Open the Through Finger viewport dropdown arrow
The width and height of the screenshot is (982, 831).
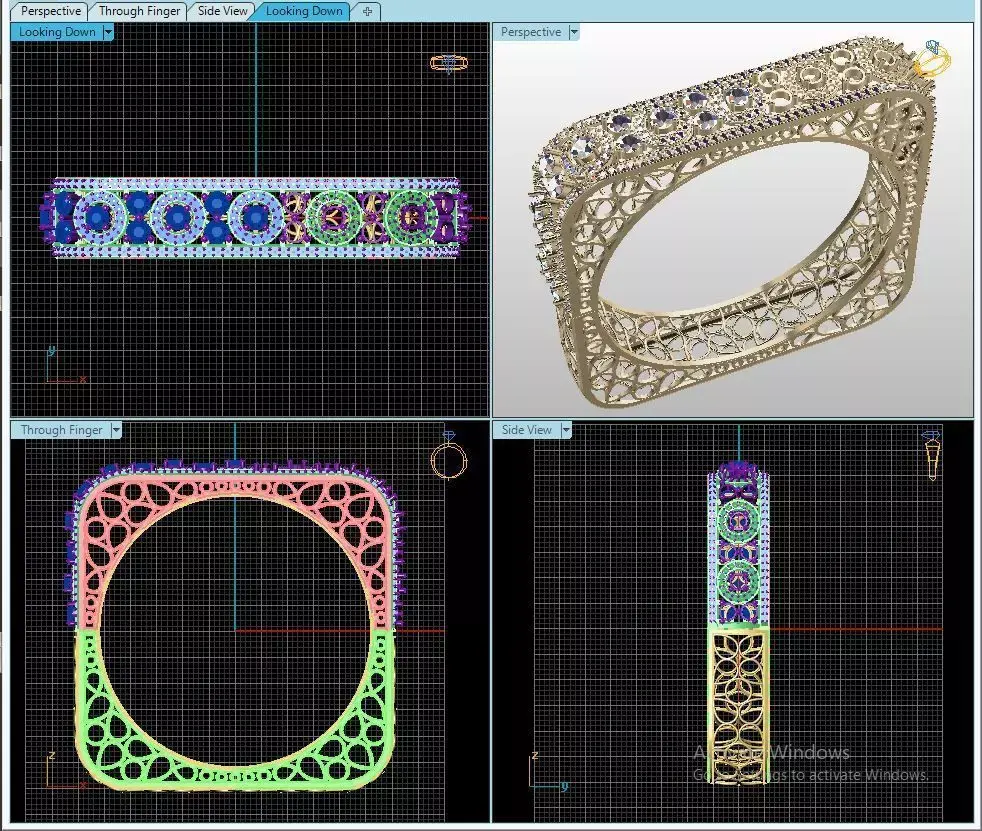point(116,430)
